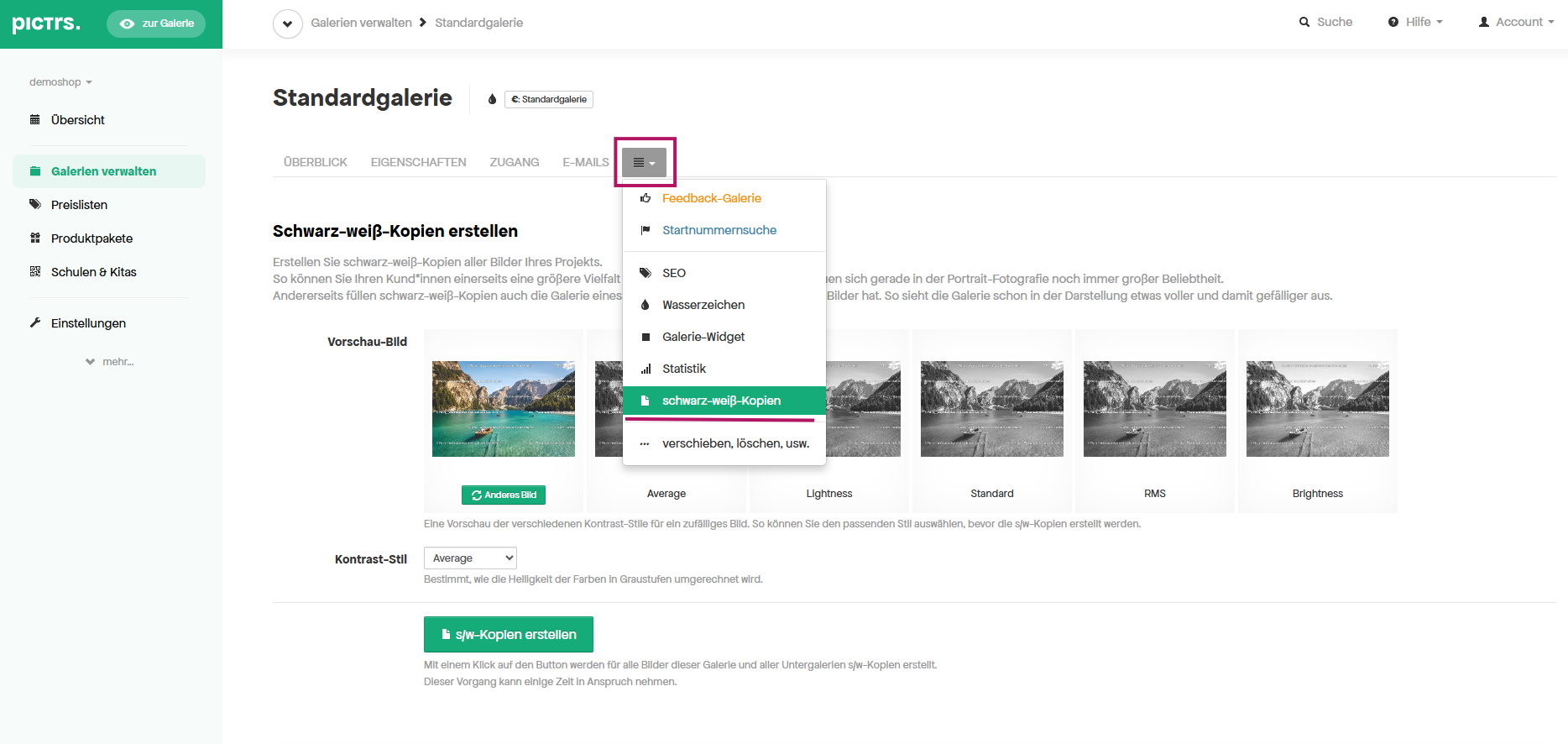
Task: Click the Einstellungen wrench icon
Action: (35, 322)
